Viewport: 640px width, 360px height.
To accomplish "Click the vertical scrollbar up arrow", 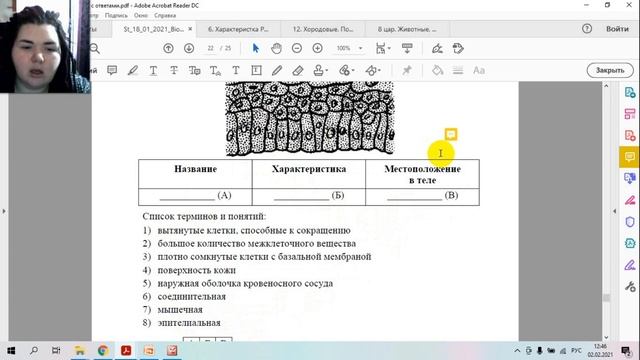I will 606,86.
